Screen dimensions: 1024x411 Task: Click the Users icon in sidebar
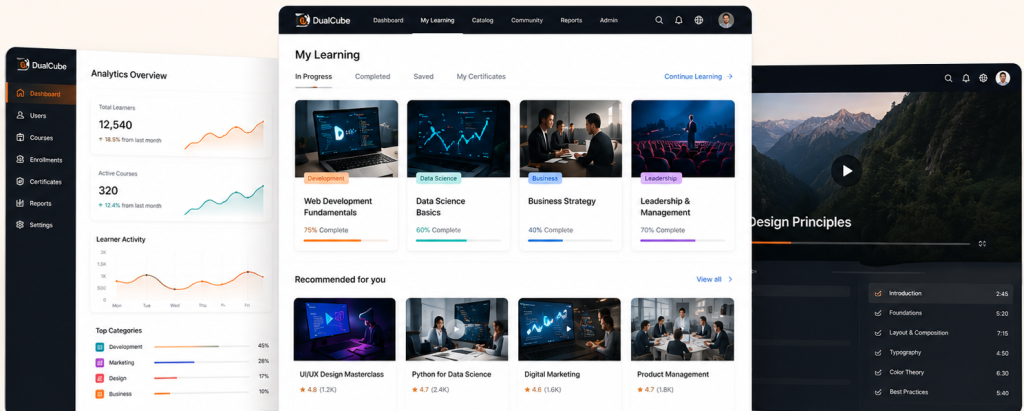click(20, 116)
